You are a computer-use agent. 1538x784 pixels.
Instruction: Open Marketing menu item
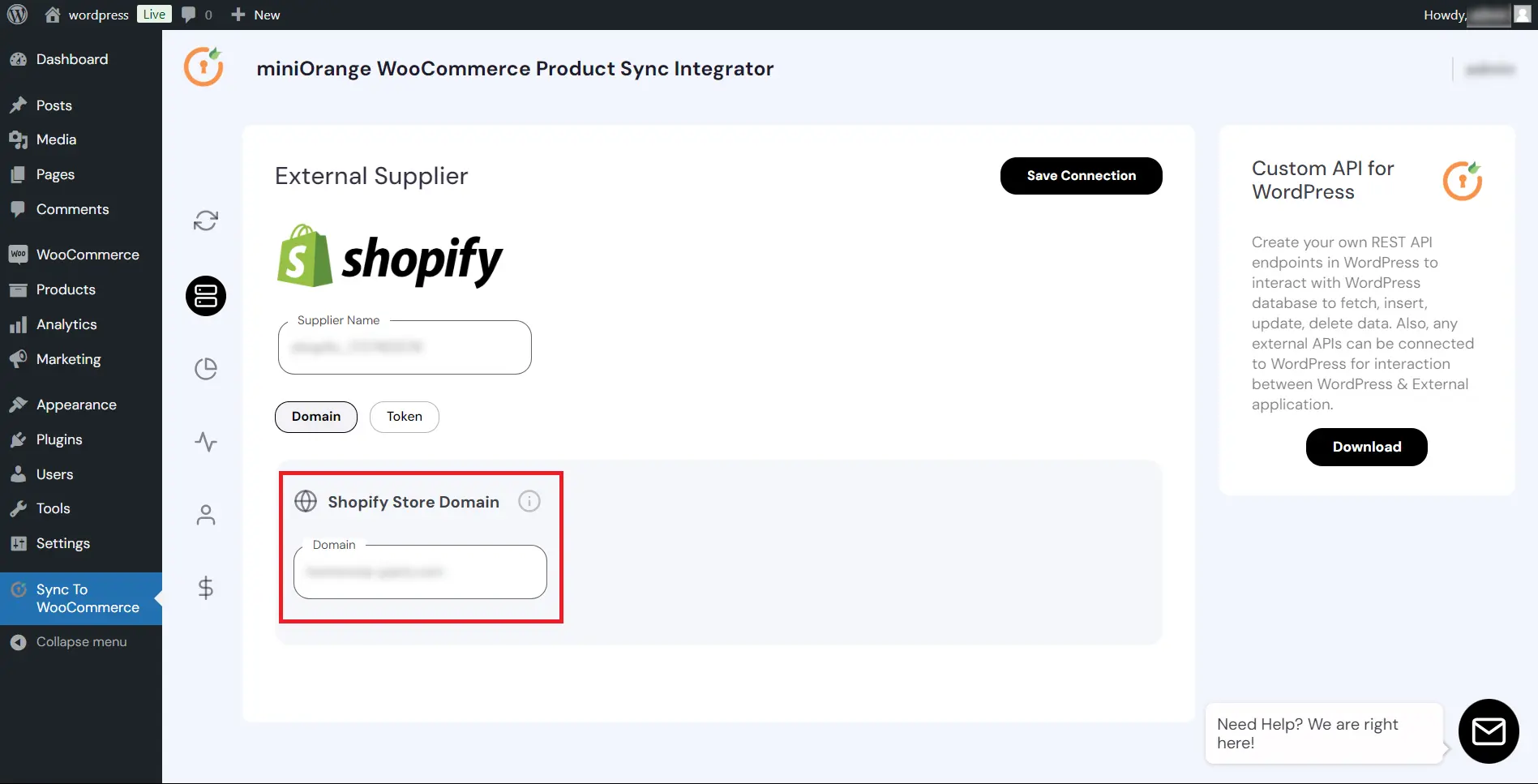click(x=81, y=359)
